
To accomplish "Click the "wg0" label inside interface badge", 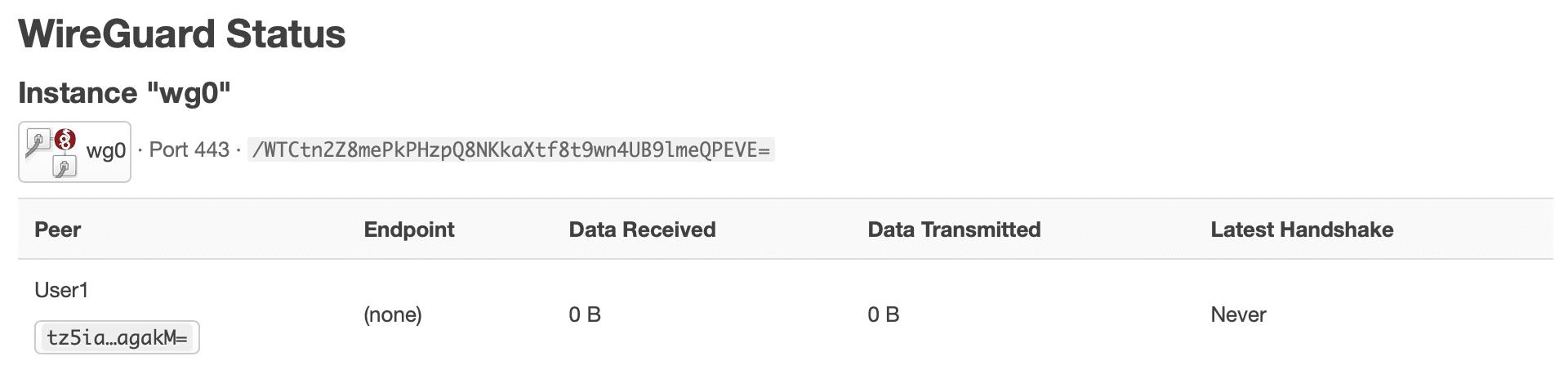I will click(106, 151).
